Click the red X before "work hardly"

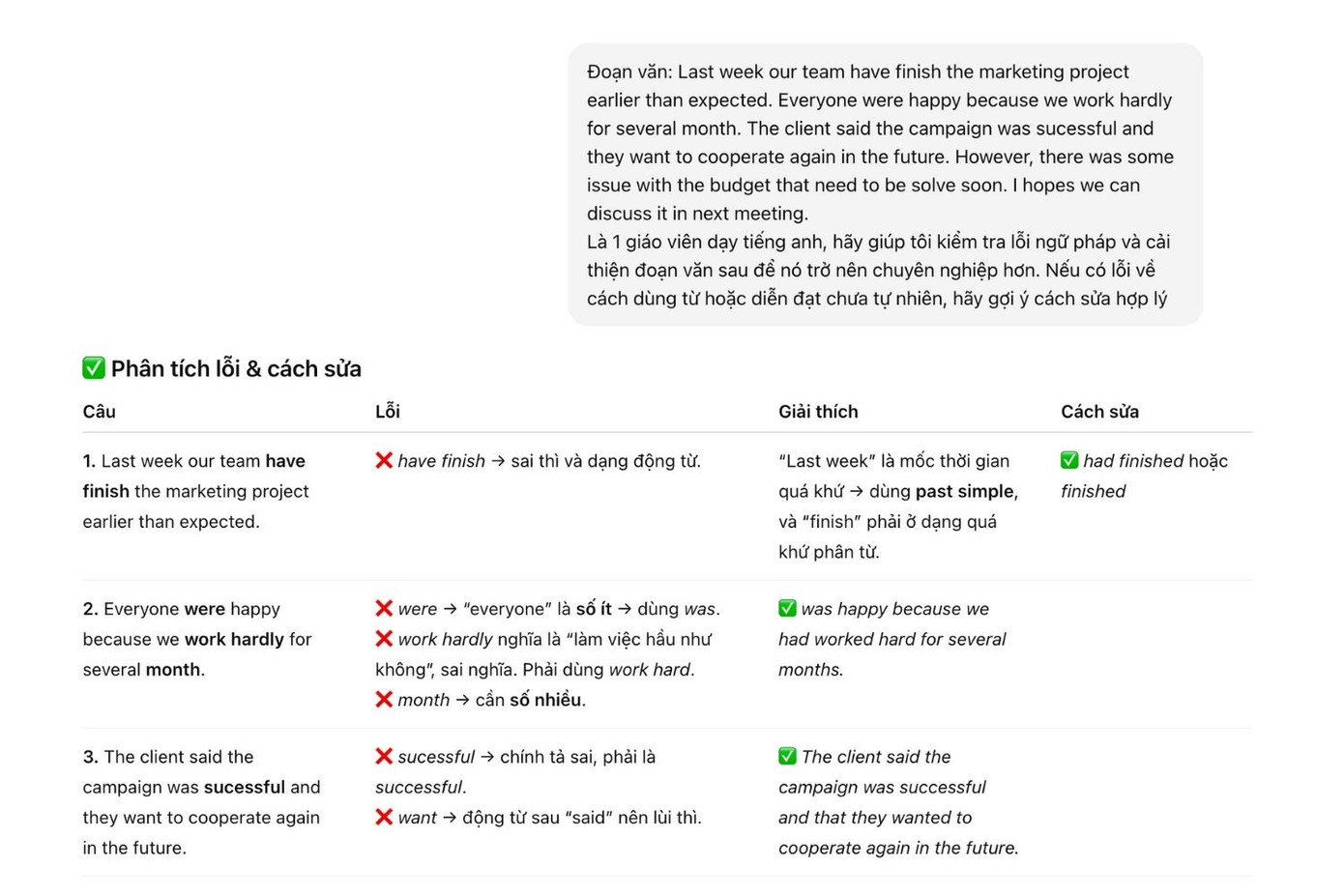(x=384, y=639)
